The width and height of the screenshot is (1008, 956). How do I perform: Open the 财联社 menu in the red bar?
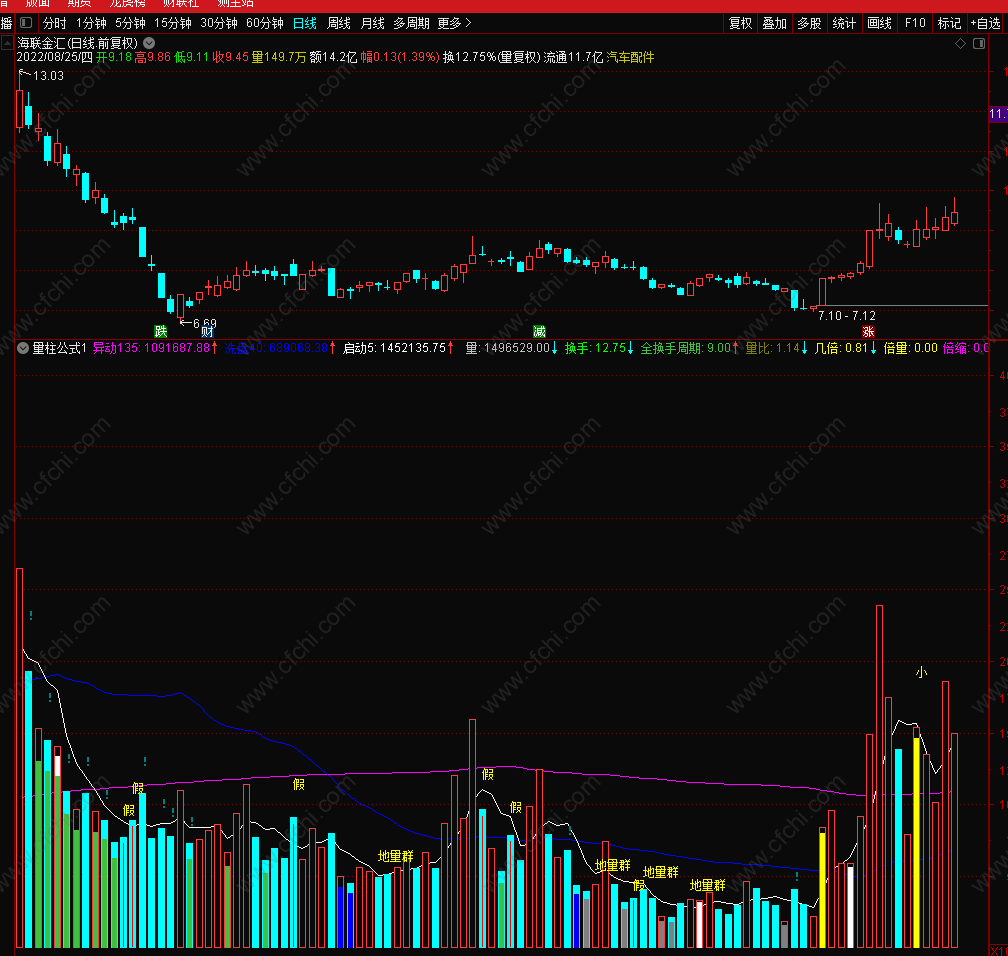[x=181, y=5]
